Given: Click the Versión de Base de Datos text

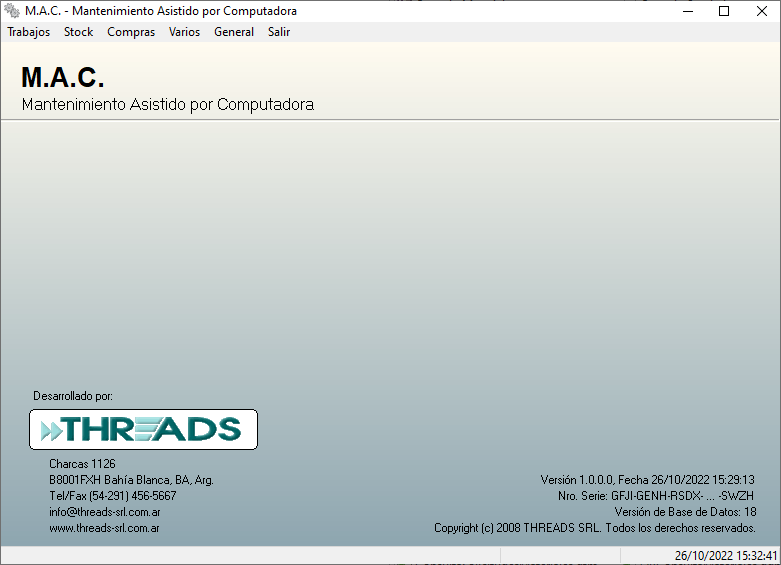Looking at the screenshot, I should (685, 512).
